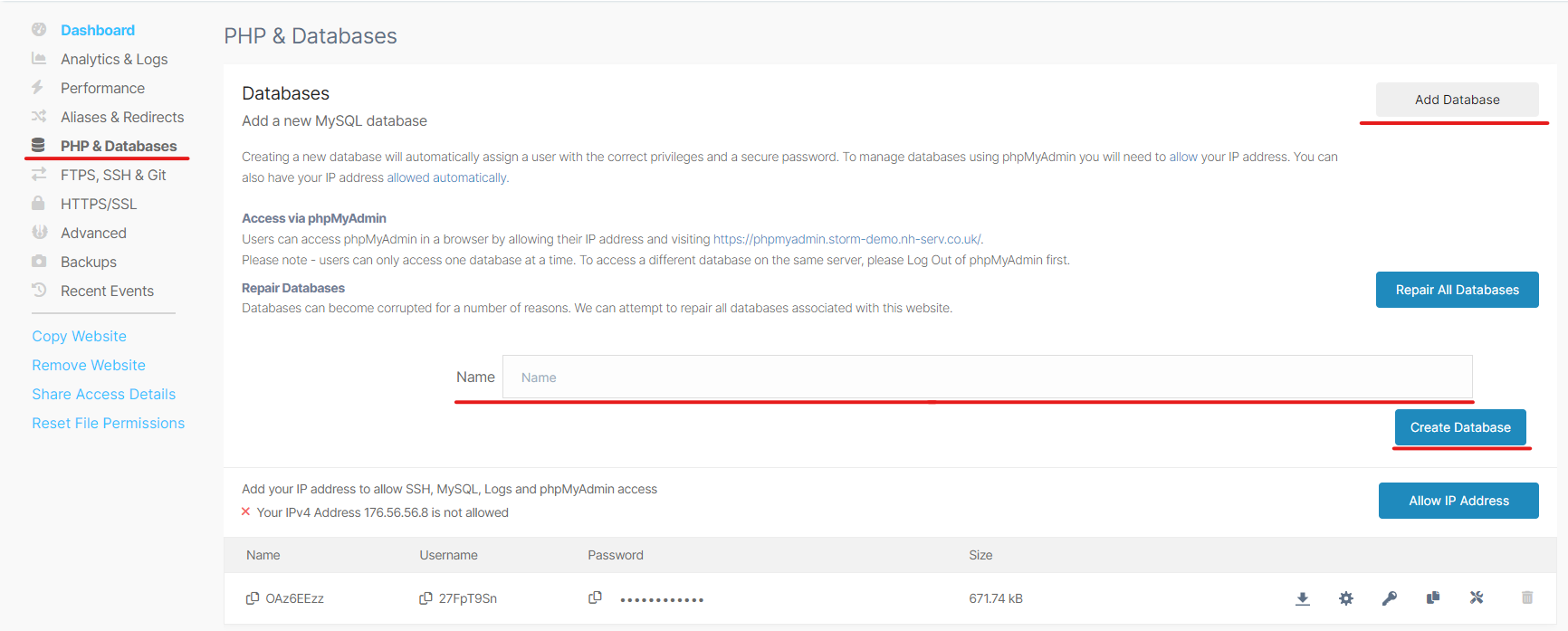Focus the database Name input field
The height and width of the screenshot is (631, 1568).
click(x=988, y=377)
